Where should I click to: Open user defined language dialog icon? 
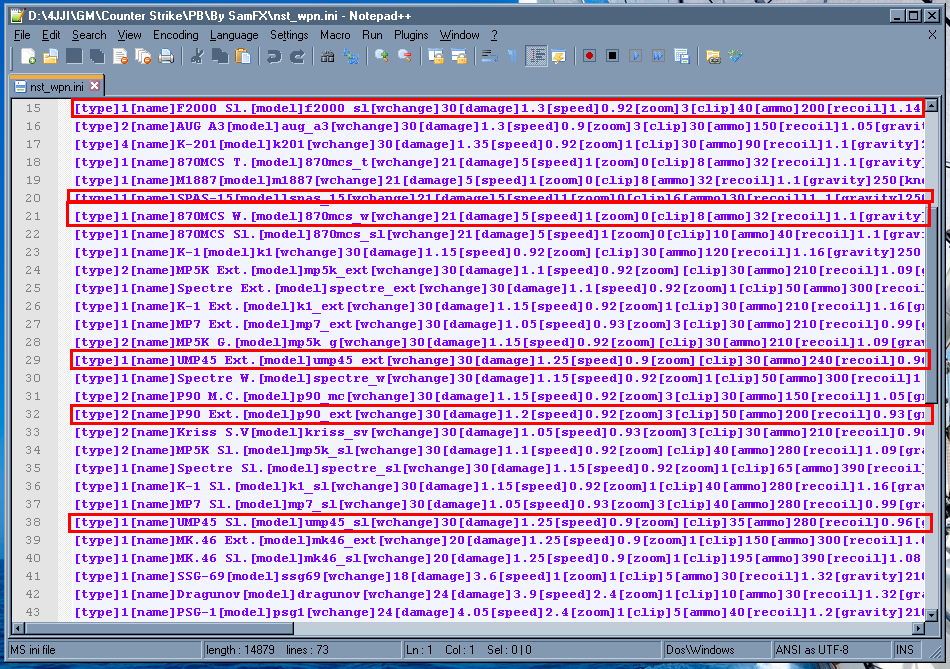pyautogui.click(x=559, y=56)
